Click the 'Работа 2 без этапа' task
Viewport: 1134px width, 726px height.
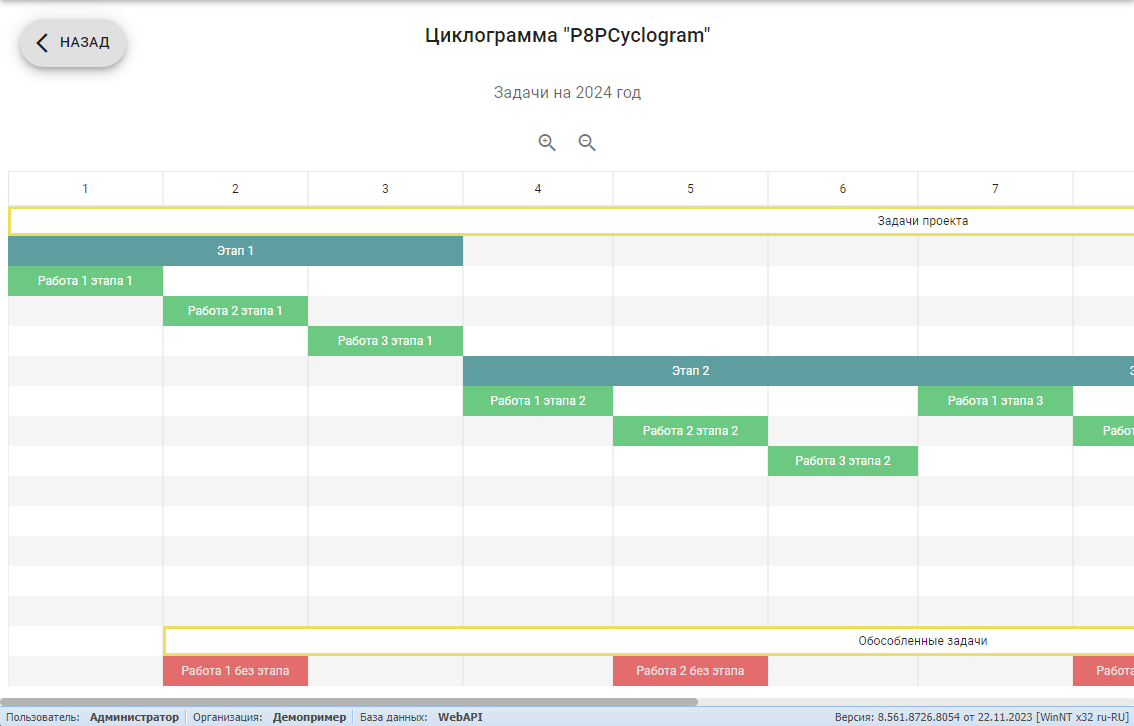pos(690,671)
